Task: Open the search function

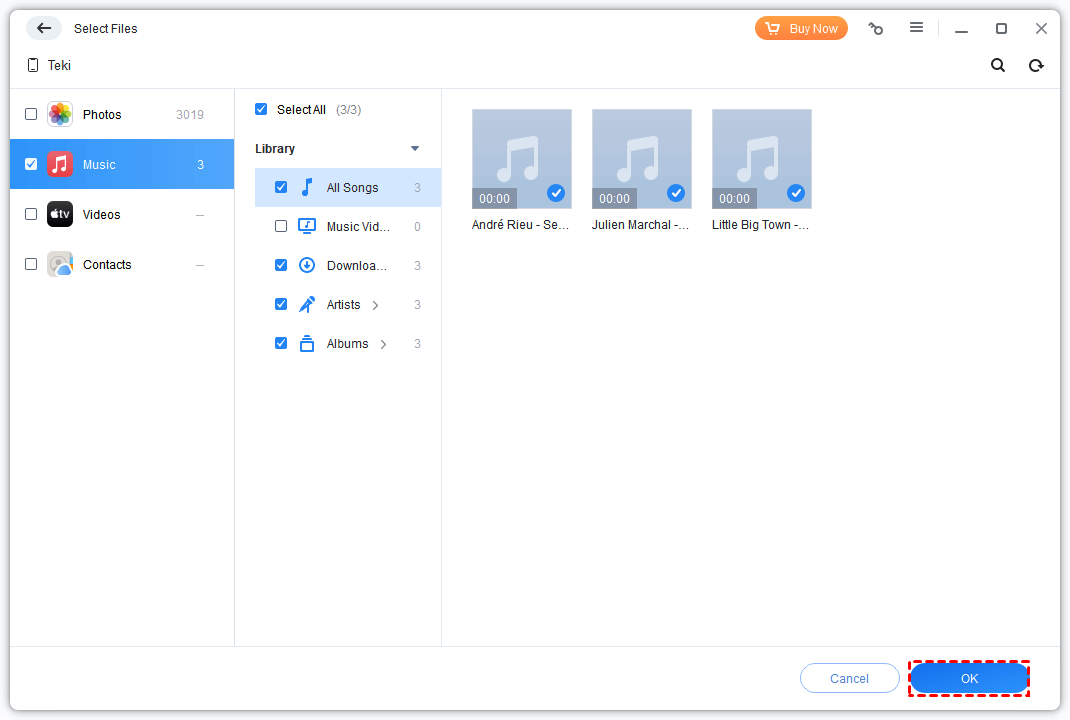Action: [x=997, y=64]
